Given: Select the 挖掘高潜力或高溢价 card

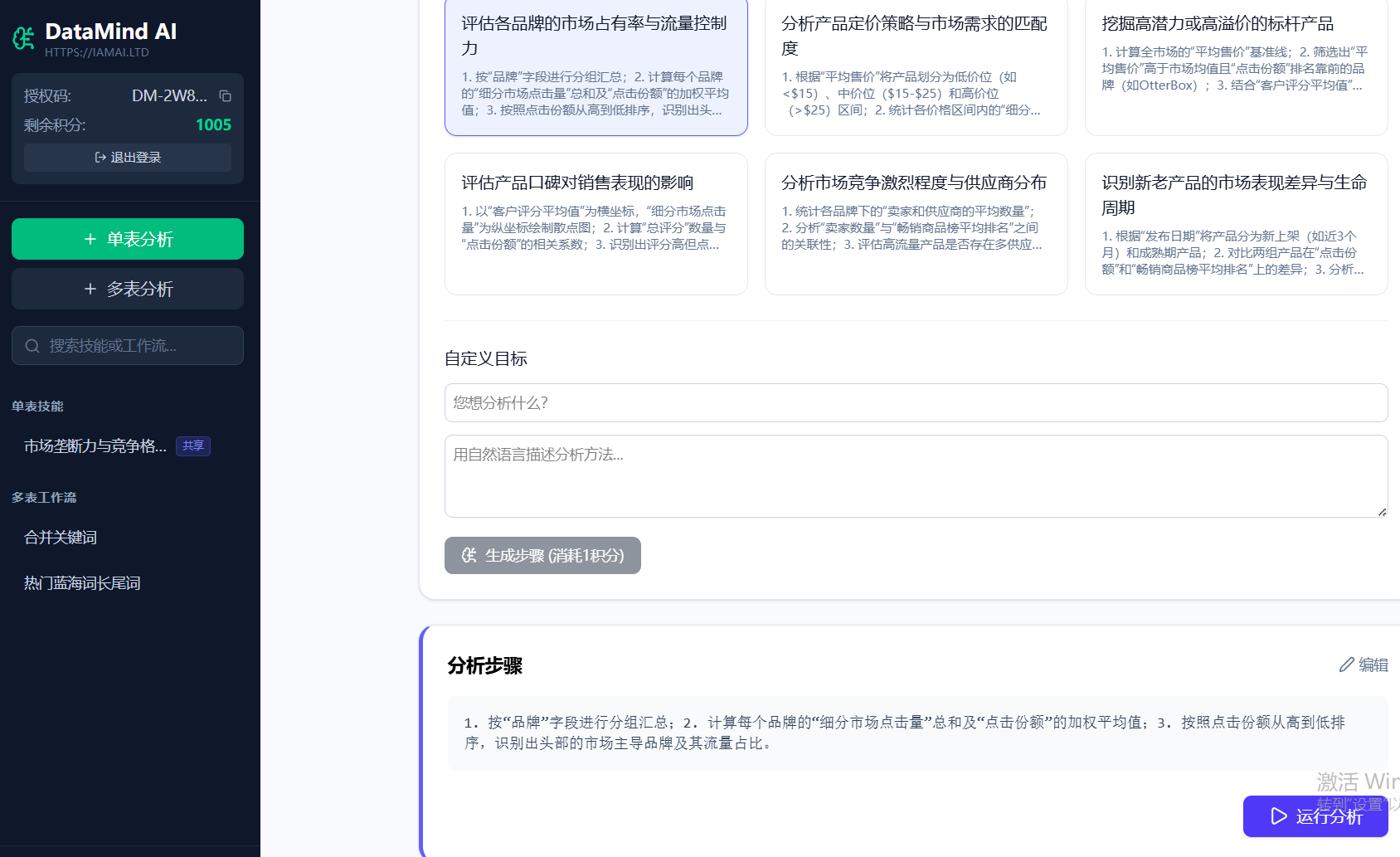Looking at the screenshot, I should click(x=1236, y=66).
